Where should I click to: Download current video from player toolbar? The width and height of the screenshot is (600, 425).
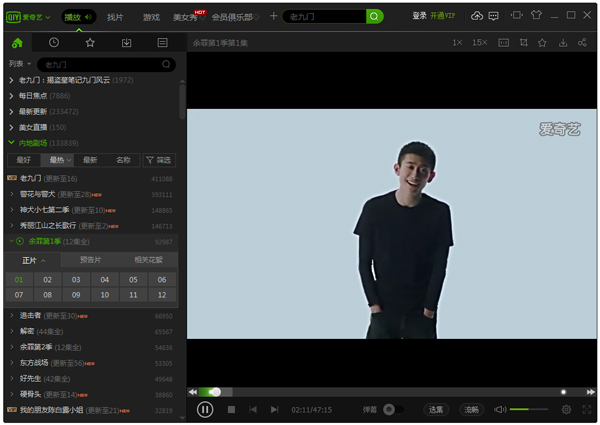563,42
